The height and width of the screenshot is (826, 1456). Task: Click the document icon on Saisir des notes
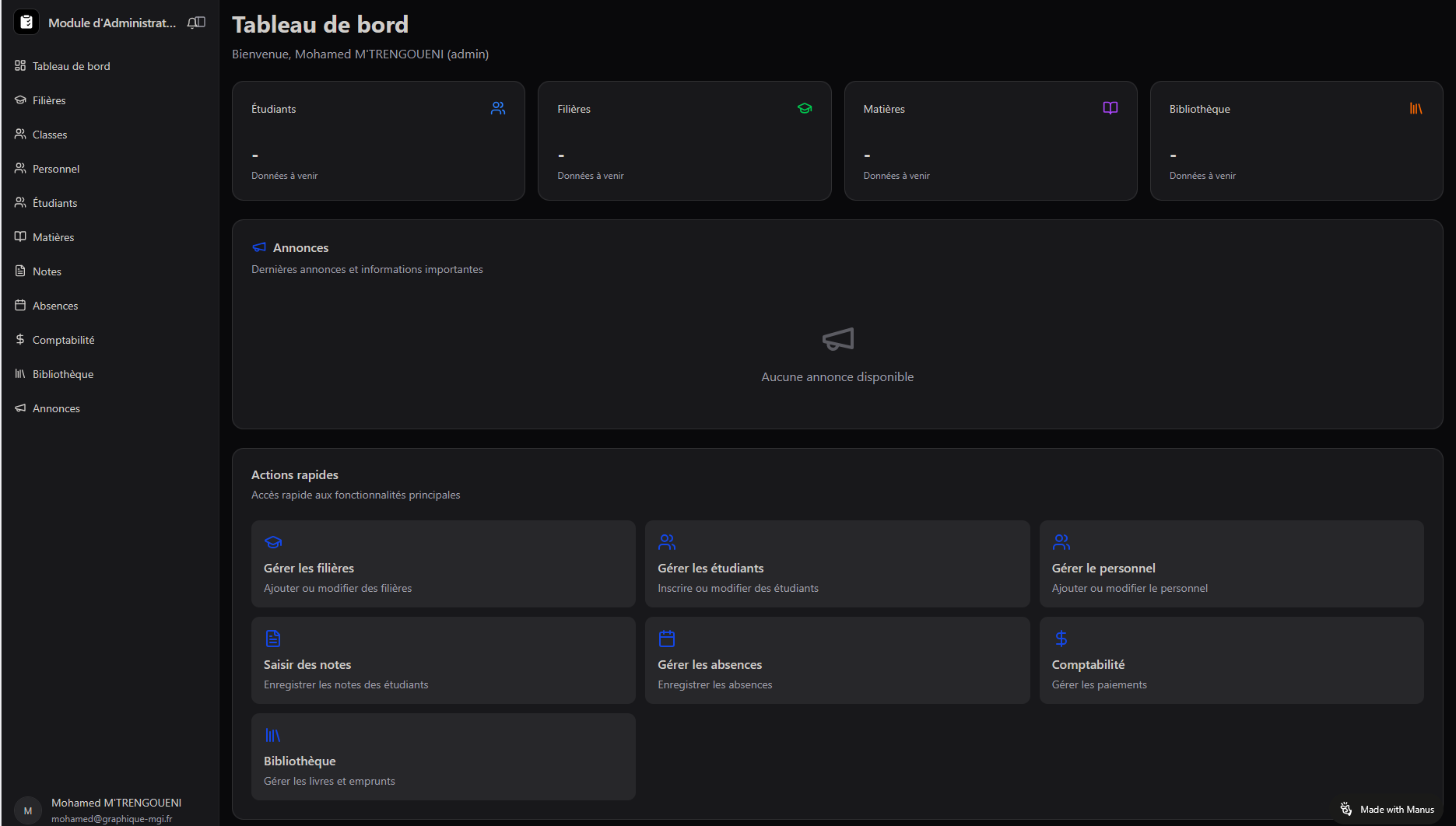coord(272,639)
